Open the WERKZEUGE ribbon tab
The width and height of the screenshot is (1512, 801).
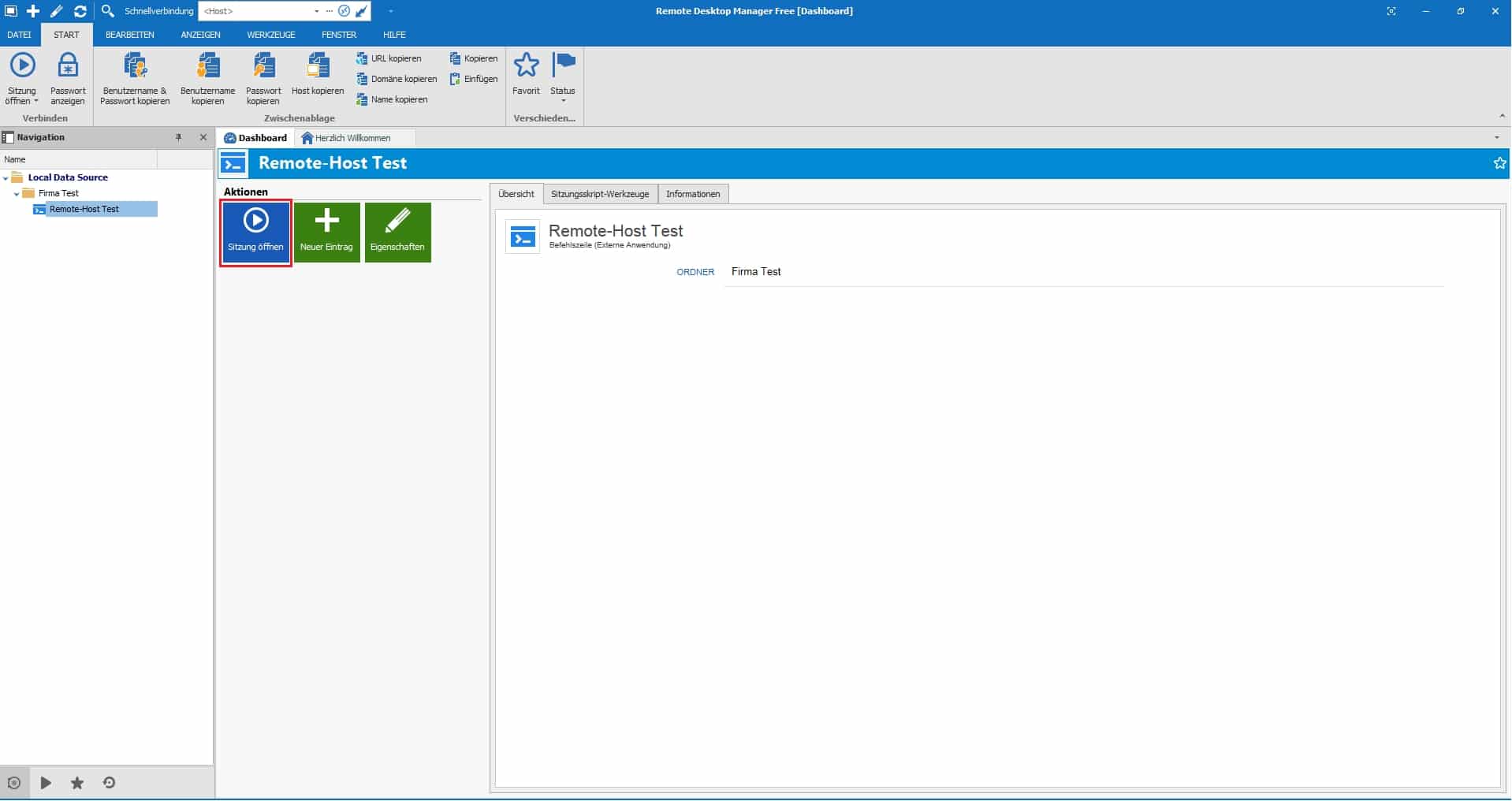point(270,35)
